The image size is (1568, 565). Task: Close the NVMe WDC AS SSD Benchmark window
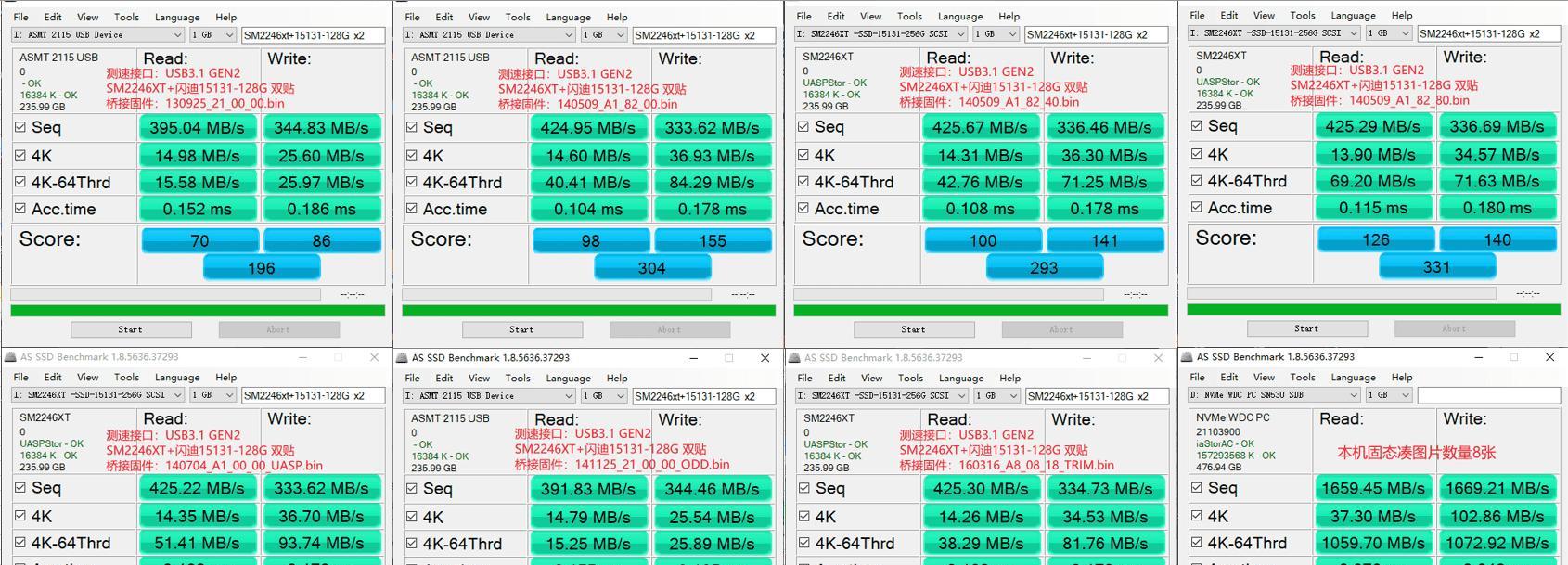click(x=1549, y=357)
